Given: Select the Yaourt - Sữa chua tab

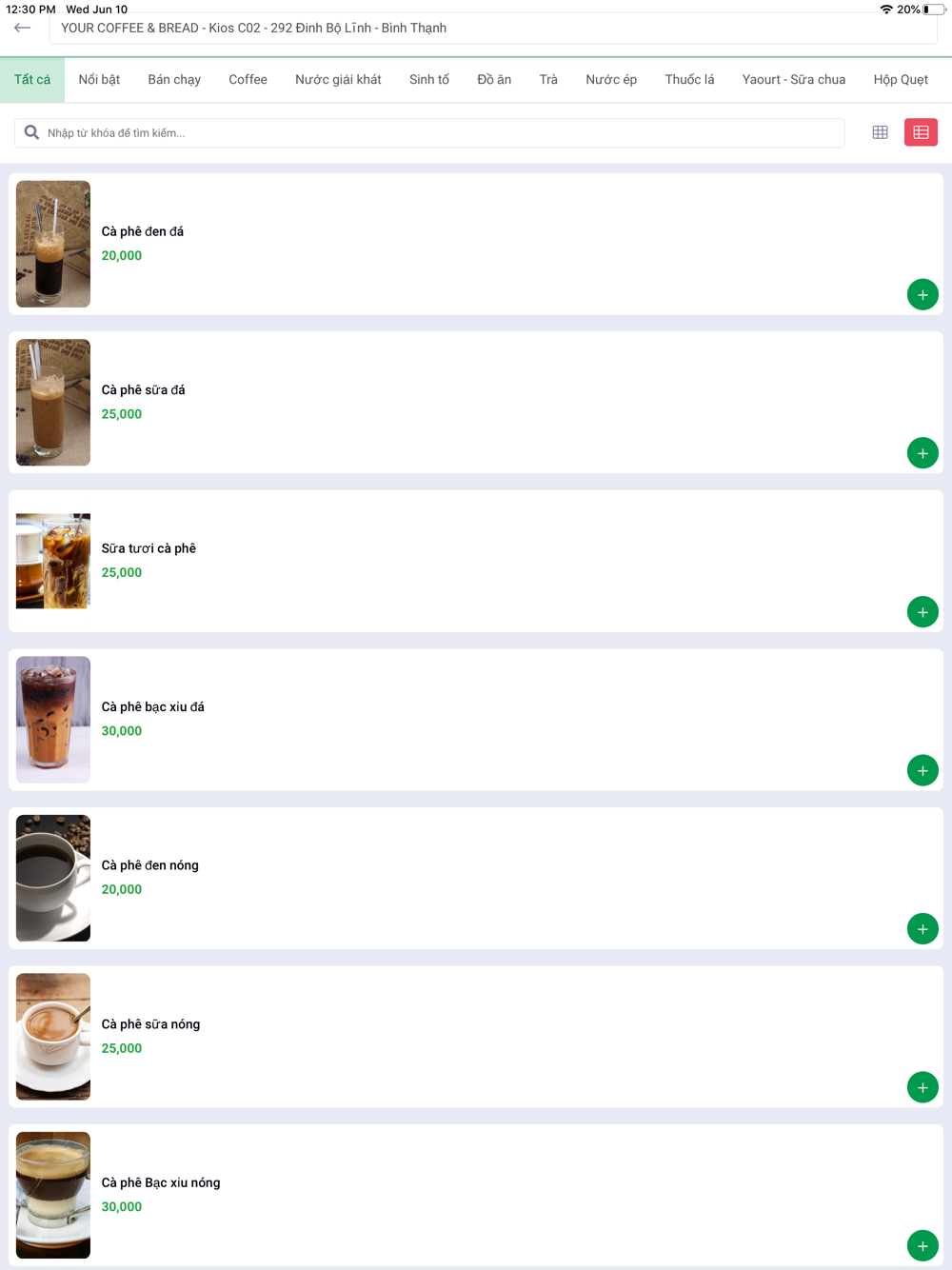Looking at the screenshot, I should pyautogui.click(x=794, y=80).
